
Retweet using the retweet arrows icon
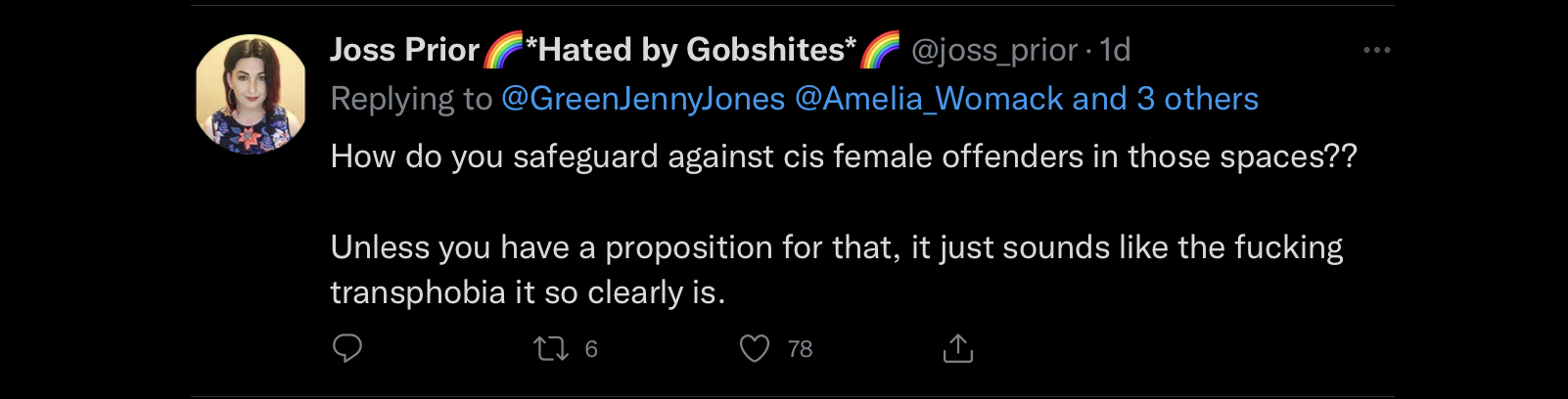tap(551, 349)
